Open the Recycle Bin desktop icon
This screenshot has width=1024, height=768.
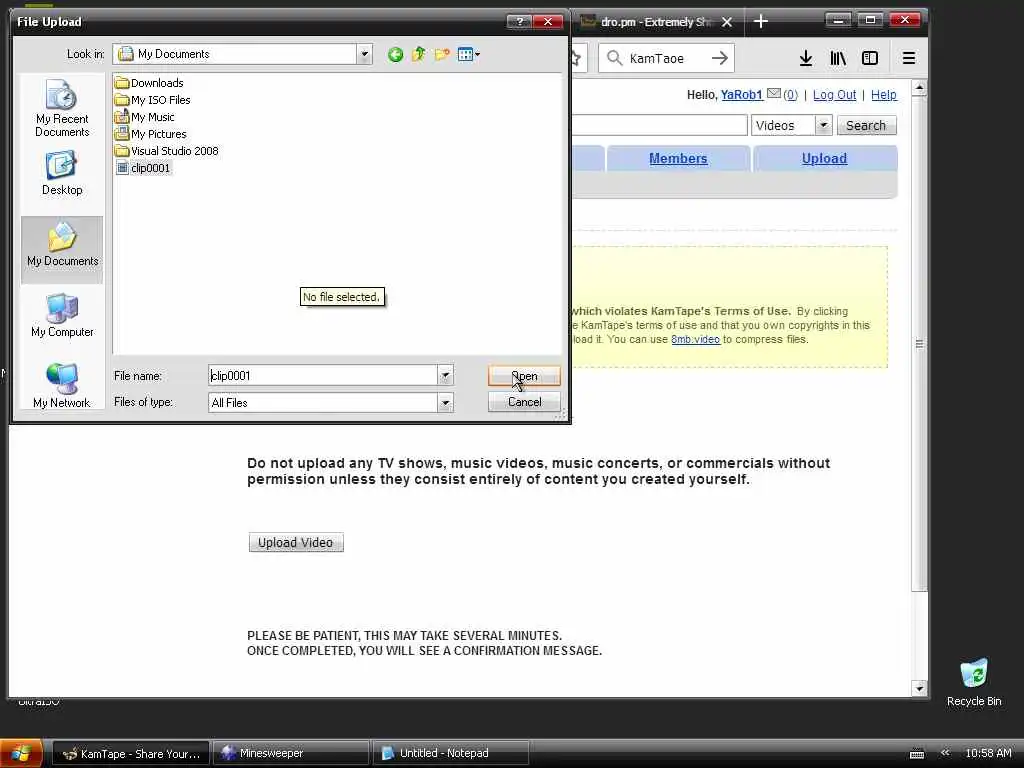click(974, 682)
